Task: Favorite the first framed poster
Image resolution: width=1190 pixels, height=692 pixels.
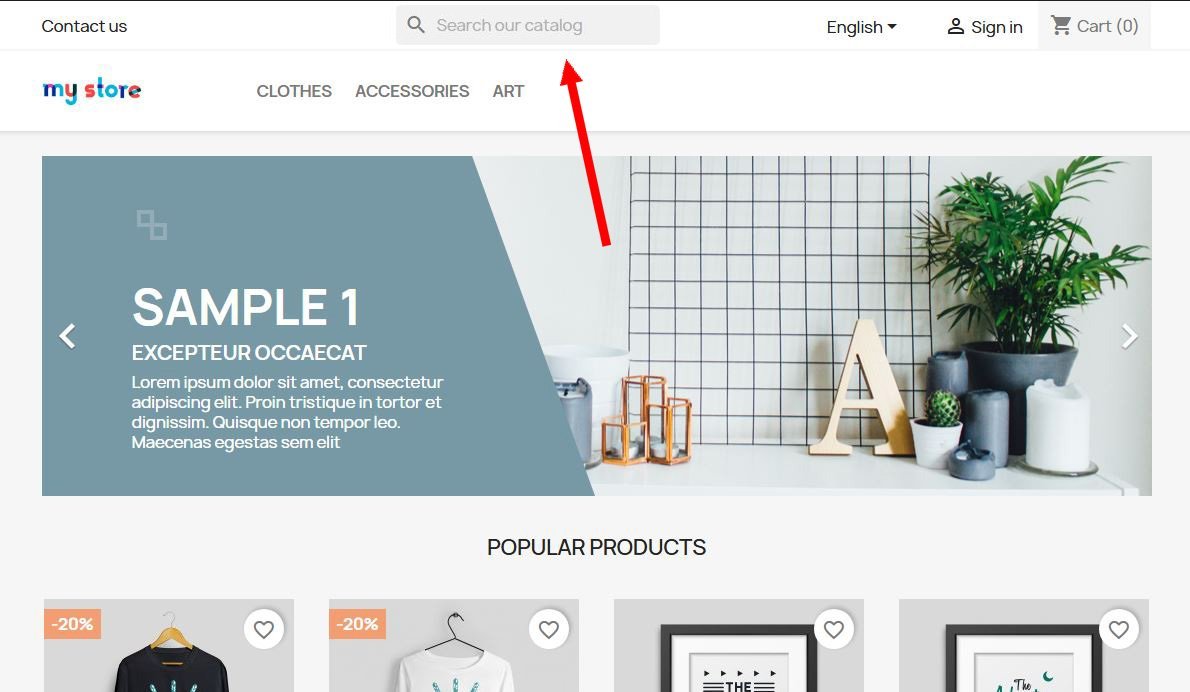Action: pyautogui.click(x=834, y=629)
